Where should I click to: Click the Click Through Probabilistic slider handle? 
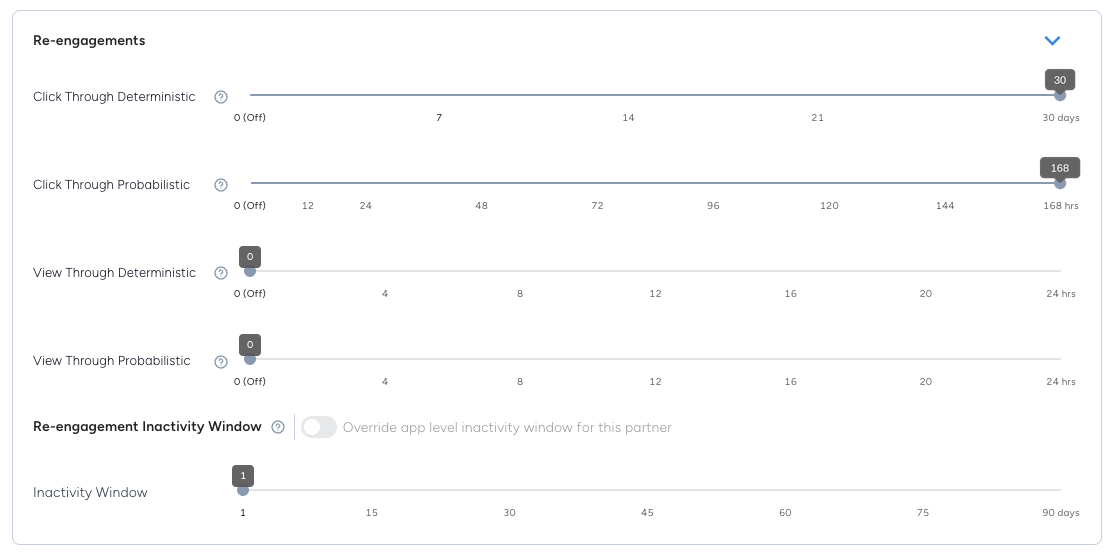tap(1060, 183)
